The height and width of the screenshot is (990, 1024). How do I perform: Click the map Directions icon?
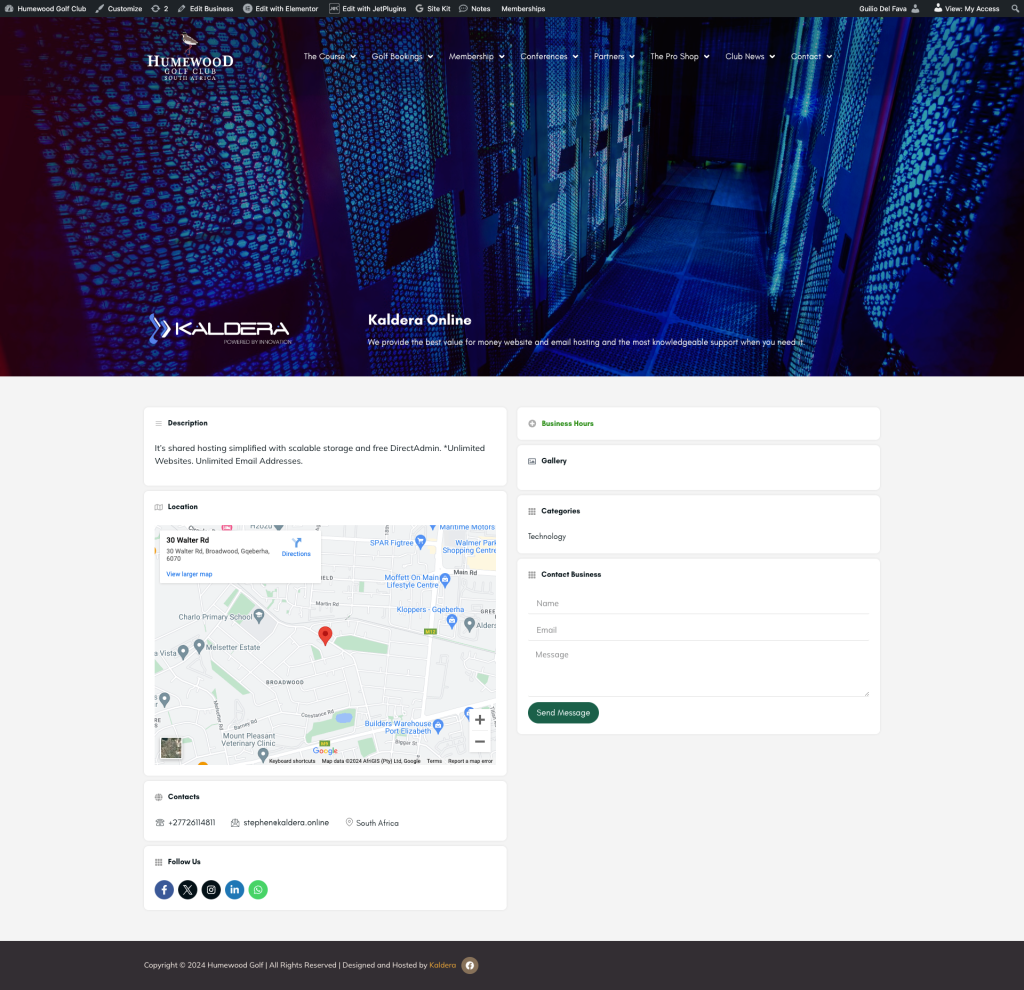pyautogui.click(x=296, y=543)
